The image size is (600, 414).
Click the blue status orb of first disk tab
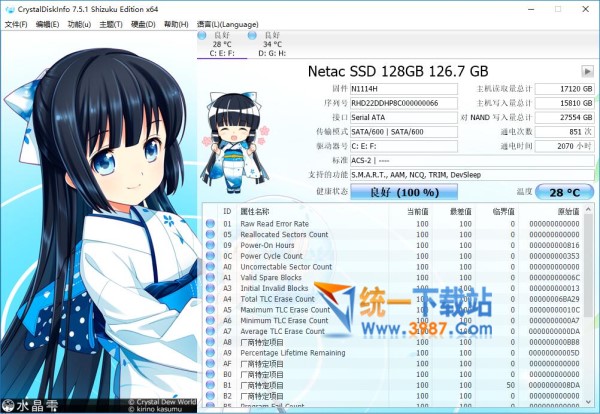click(x=202, y=36)
